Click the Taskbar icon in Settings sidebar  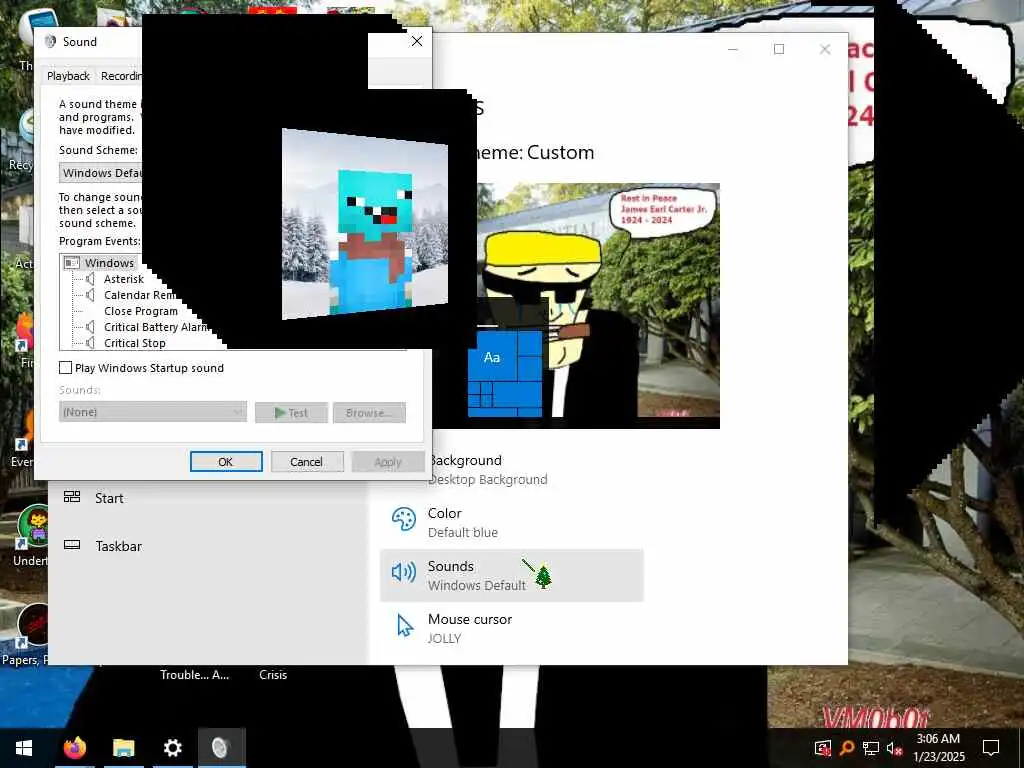(x=72, y=545)
